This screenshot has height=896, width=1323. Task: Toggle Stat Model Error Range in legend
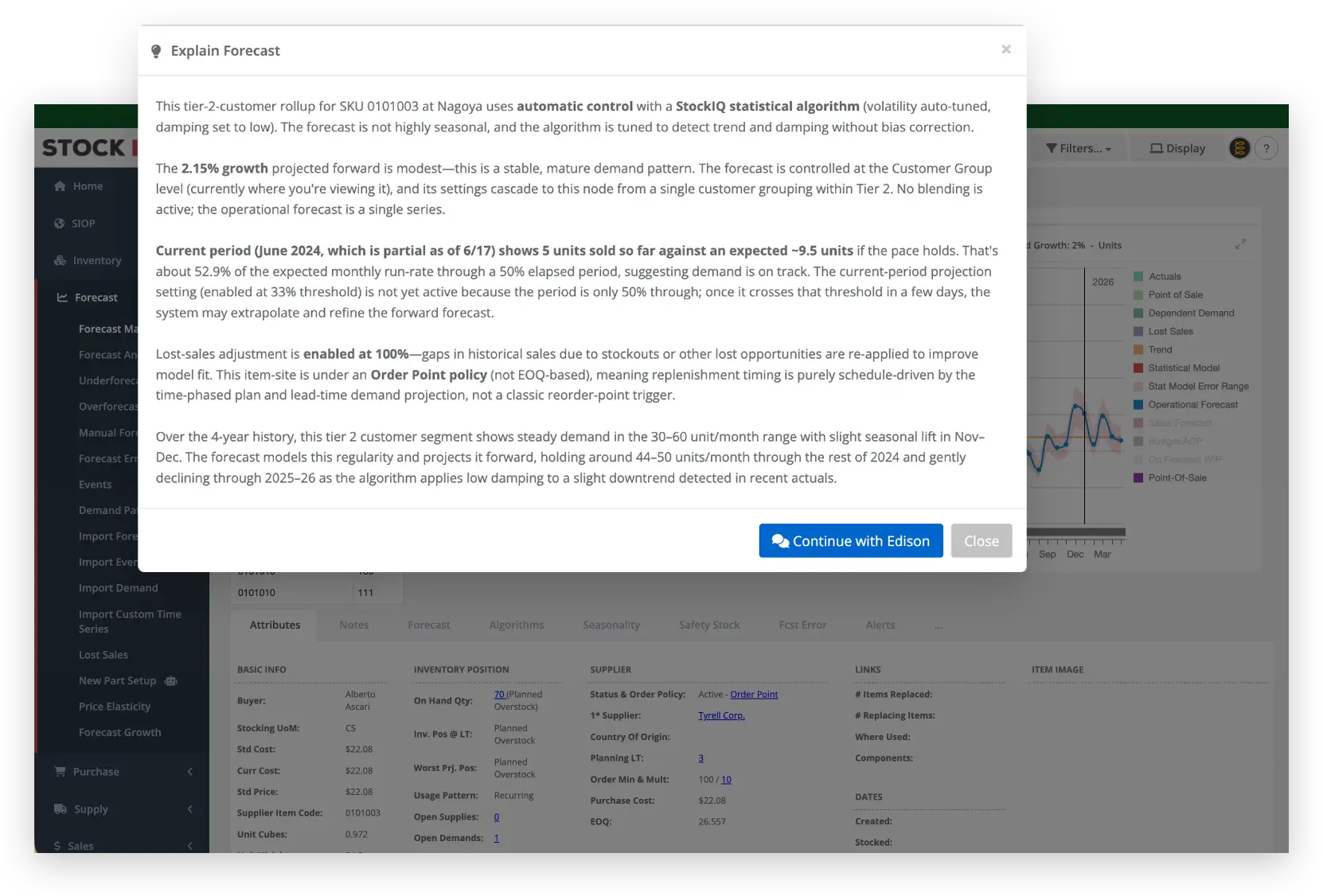pos(1192,387)
